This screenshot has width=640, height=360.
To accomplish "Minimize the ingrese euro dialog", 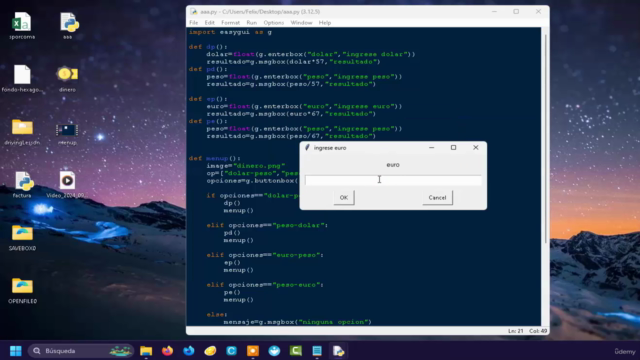I will coord(431,148).
